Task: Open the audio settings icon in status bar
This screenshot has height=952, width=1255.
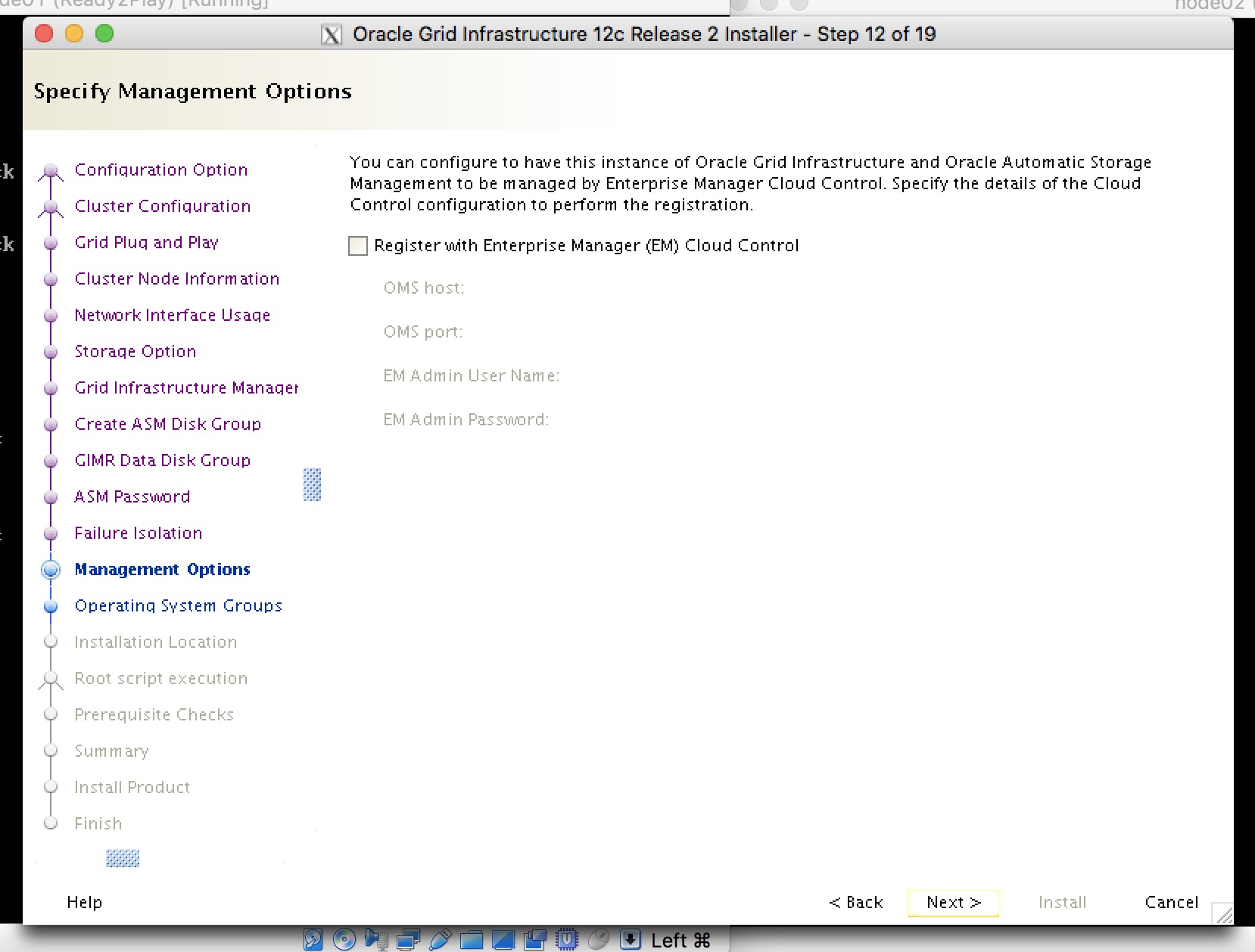Action: [376, 939]
